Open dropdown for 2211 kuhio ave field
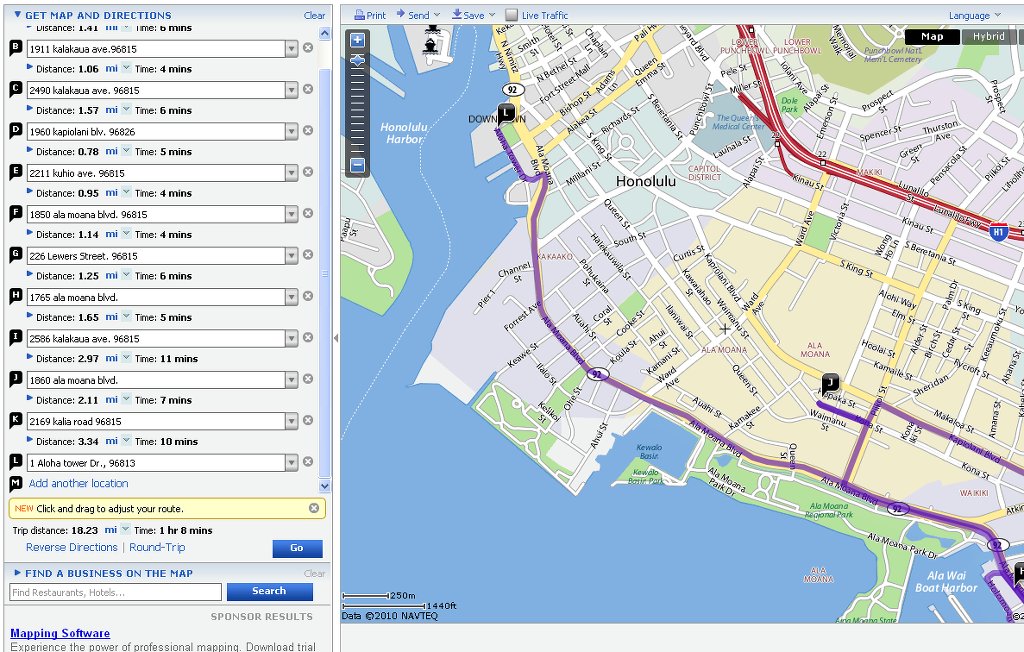This screenshot has width=1024, height=652. click(291, 173)
